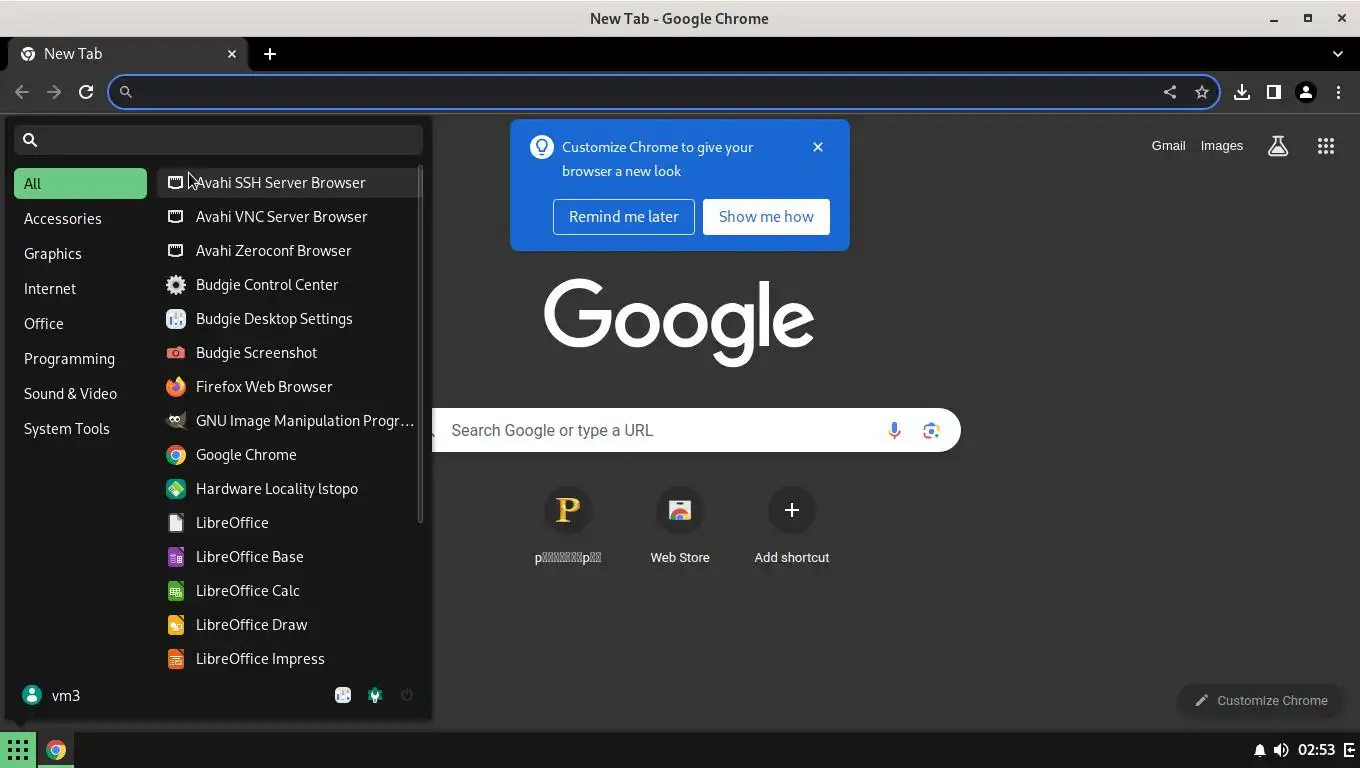Click the volume speaker icon in panel
Screen dimensions: 1360x768
click(1280, 750)
